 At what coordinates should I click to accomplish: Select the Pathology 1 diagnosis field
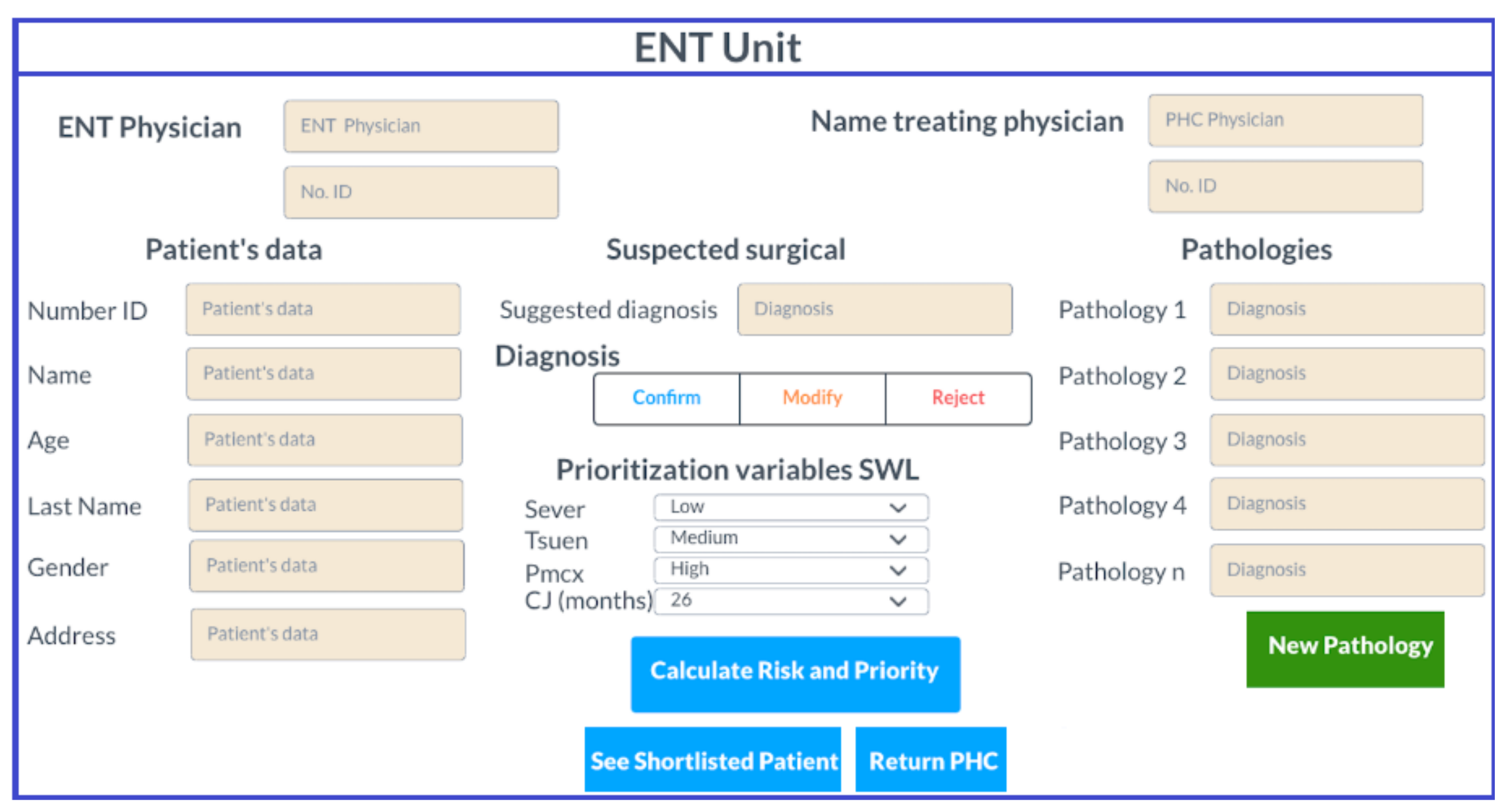point(1346,309)
